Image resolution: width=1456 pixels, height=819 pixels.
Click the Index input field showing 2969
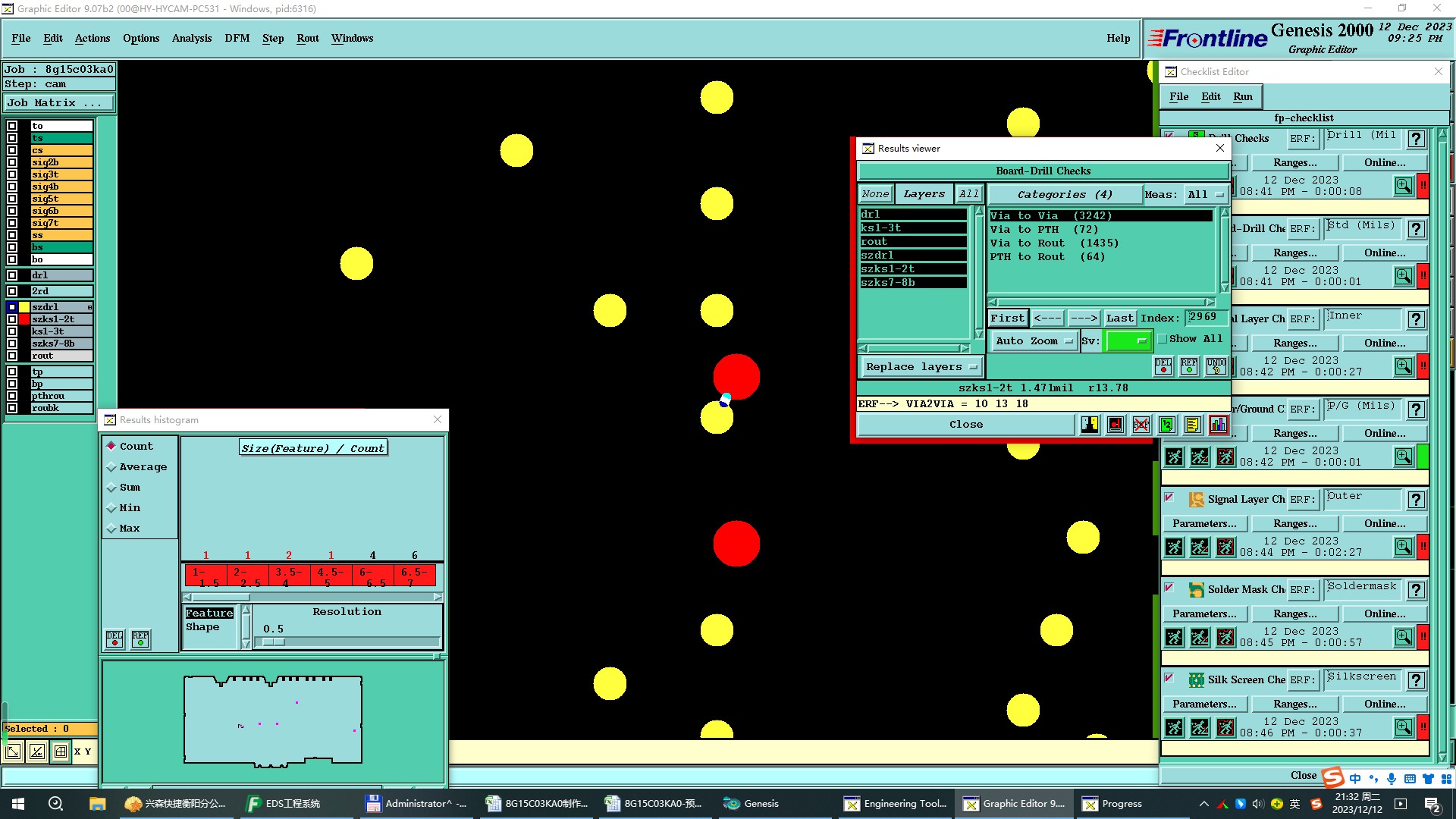click(1206, 318)
